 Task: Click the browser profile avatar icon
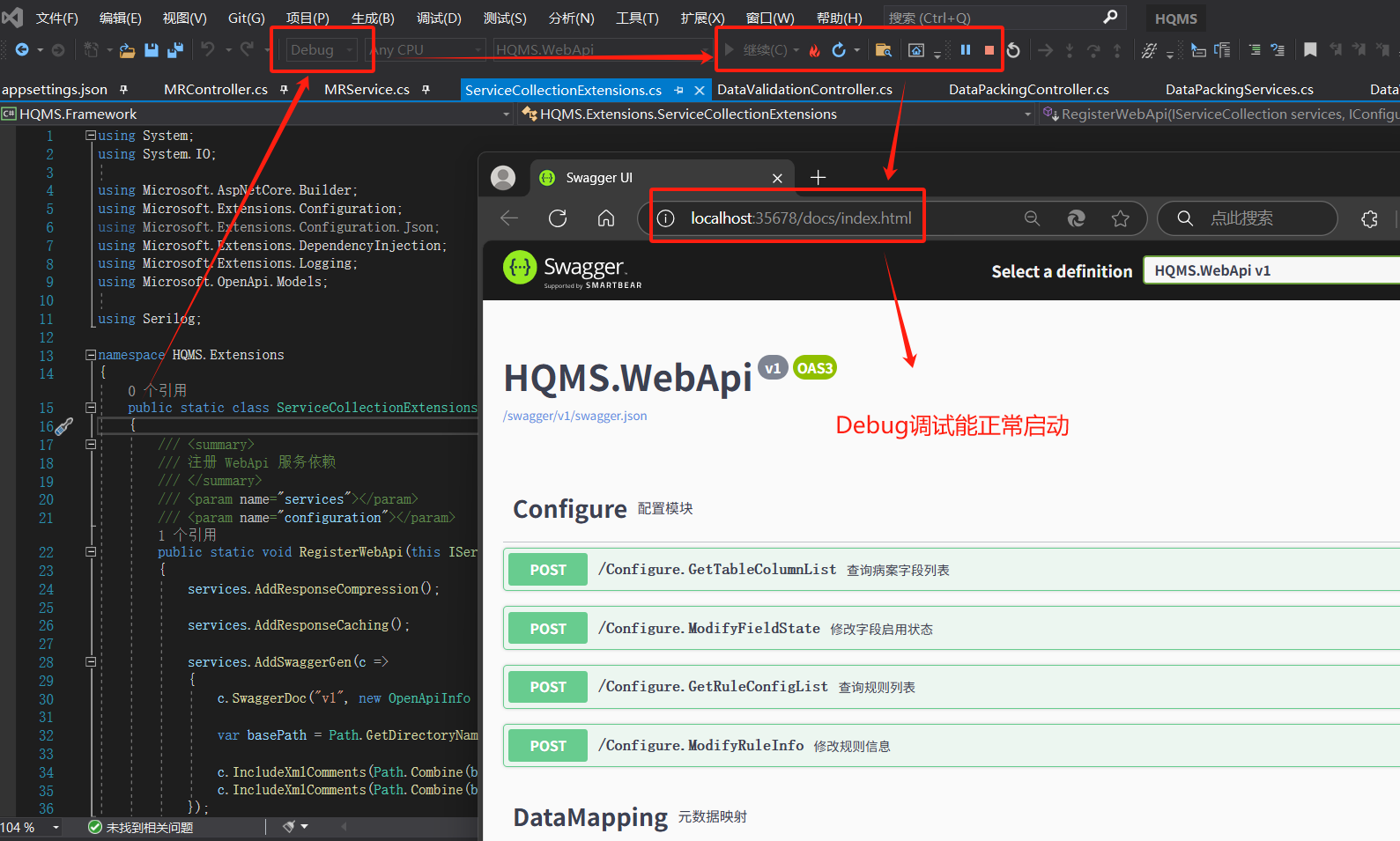503,177
